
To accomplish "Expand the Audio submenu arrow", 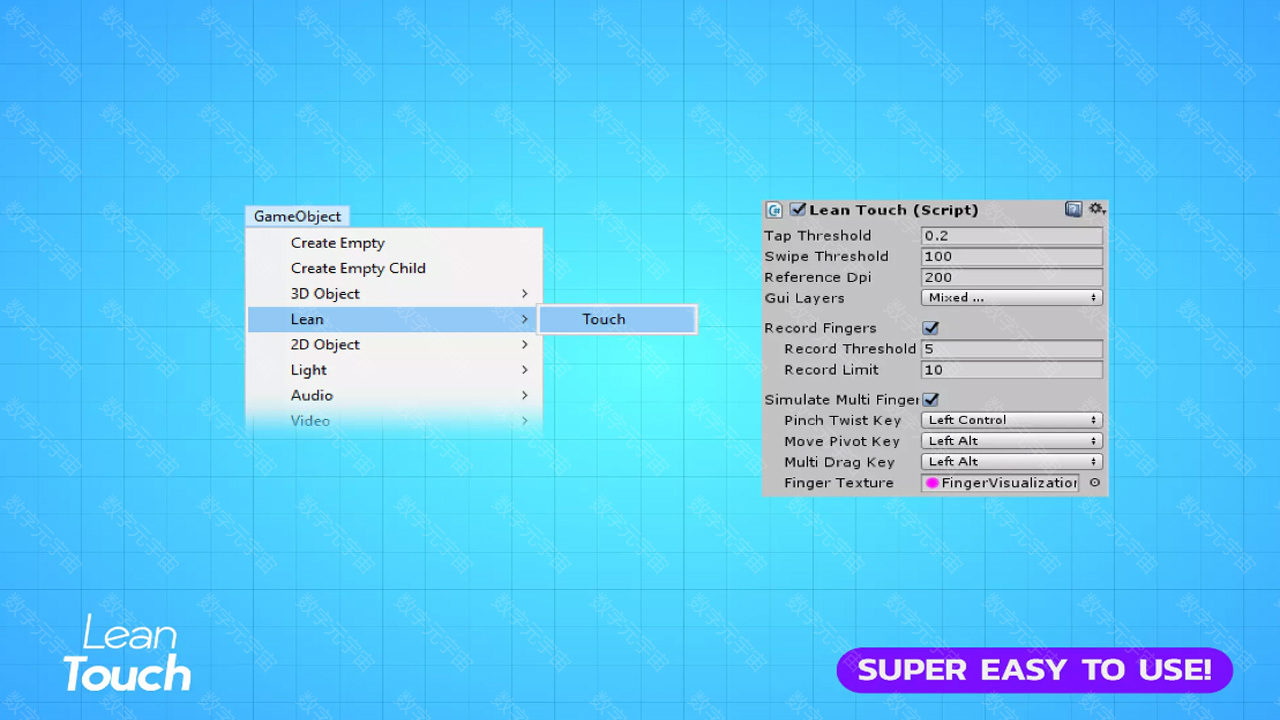I will [x=524, y=396].
